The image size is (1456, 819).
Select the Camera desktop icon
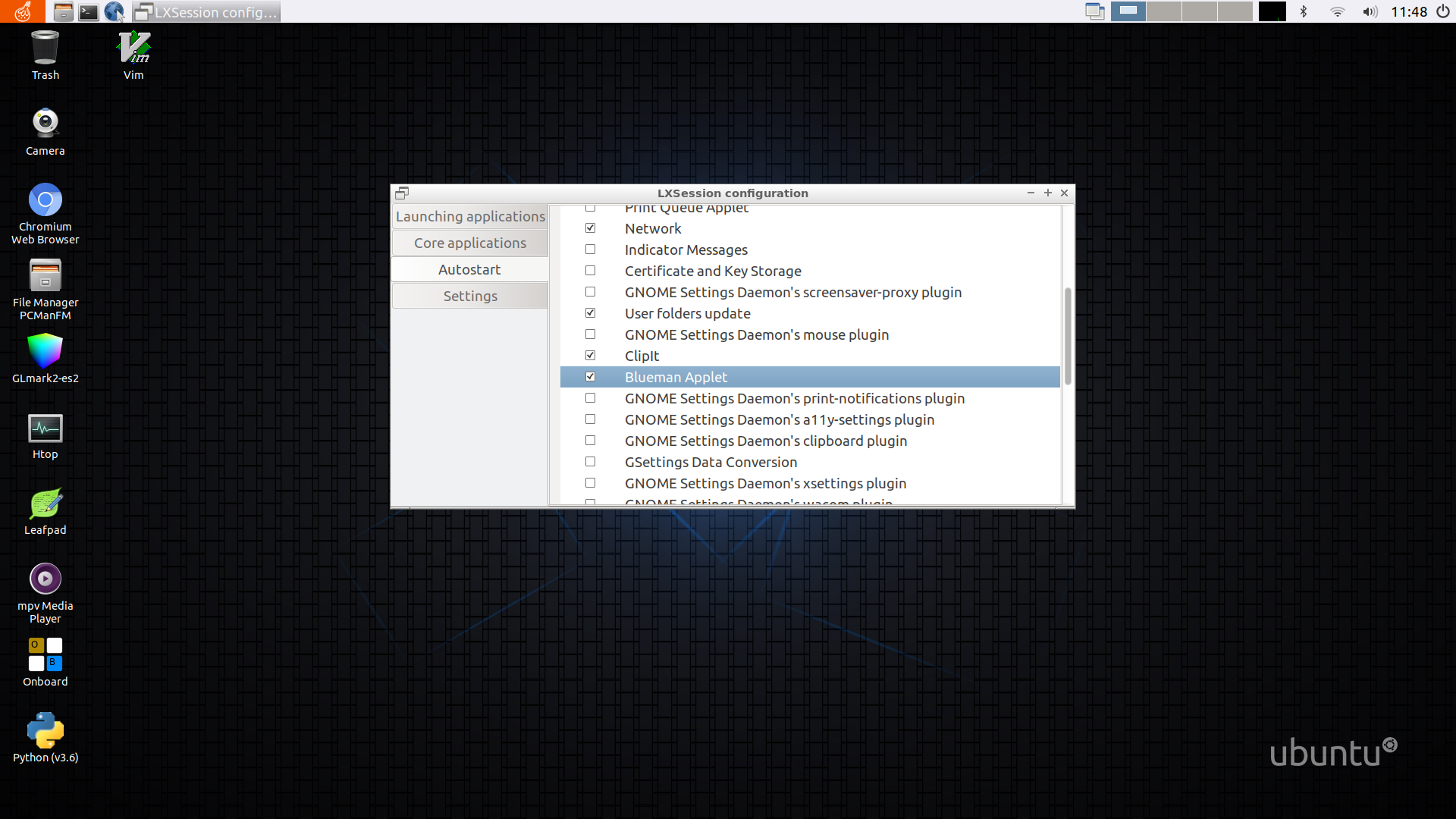pyautogui.click(x=45, y=131)
